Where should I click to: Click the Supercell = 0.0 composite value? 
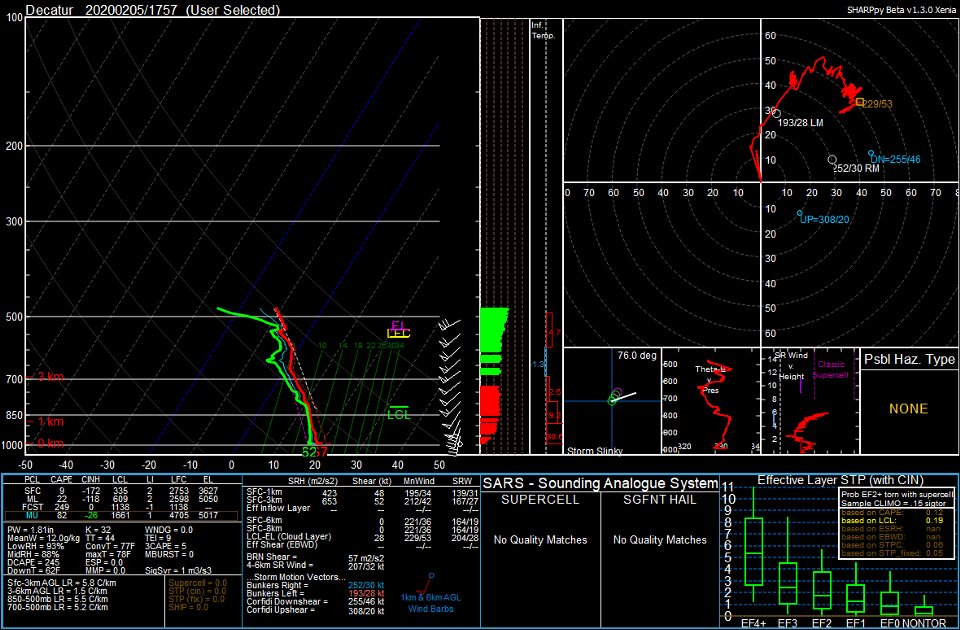(x=197, y=583)
